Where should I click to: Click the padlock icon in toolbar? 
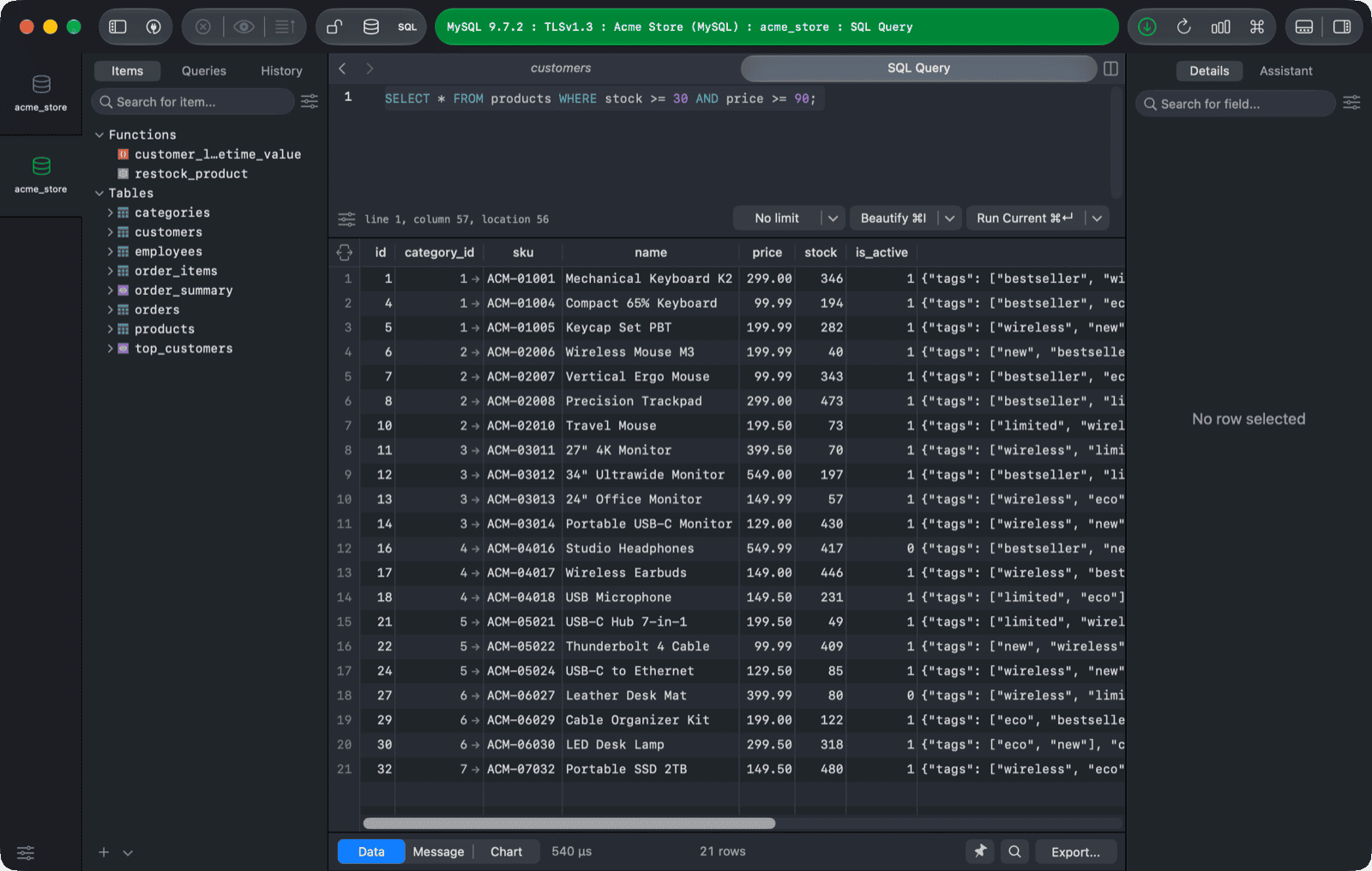coord(334,27)
